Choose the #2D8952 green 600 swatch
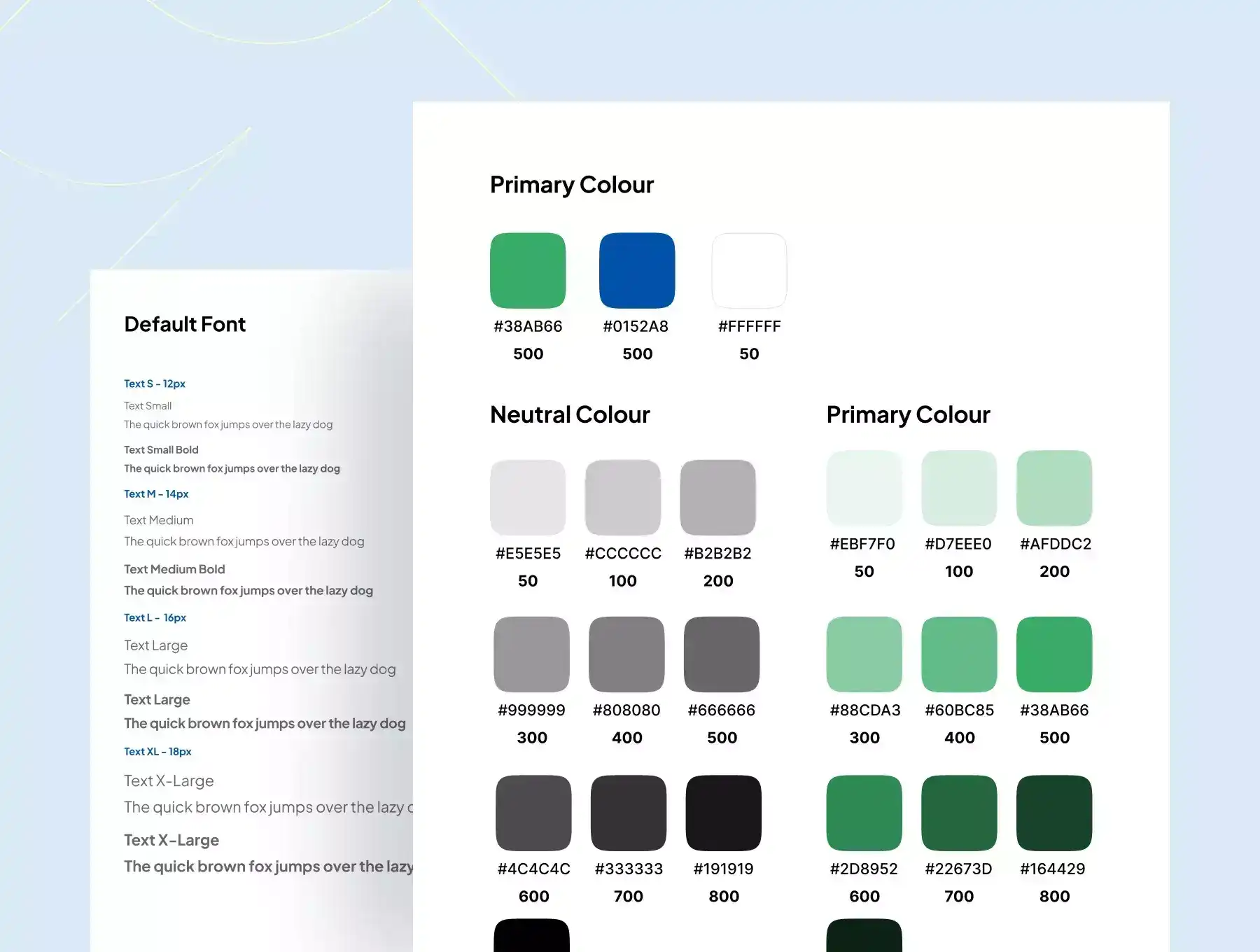The height and width of the screenshot is (952, 1260). 864,813
